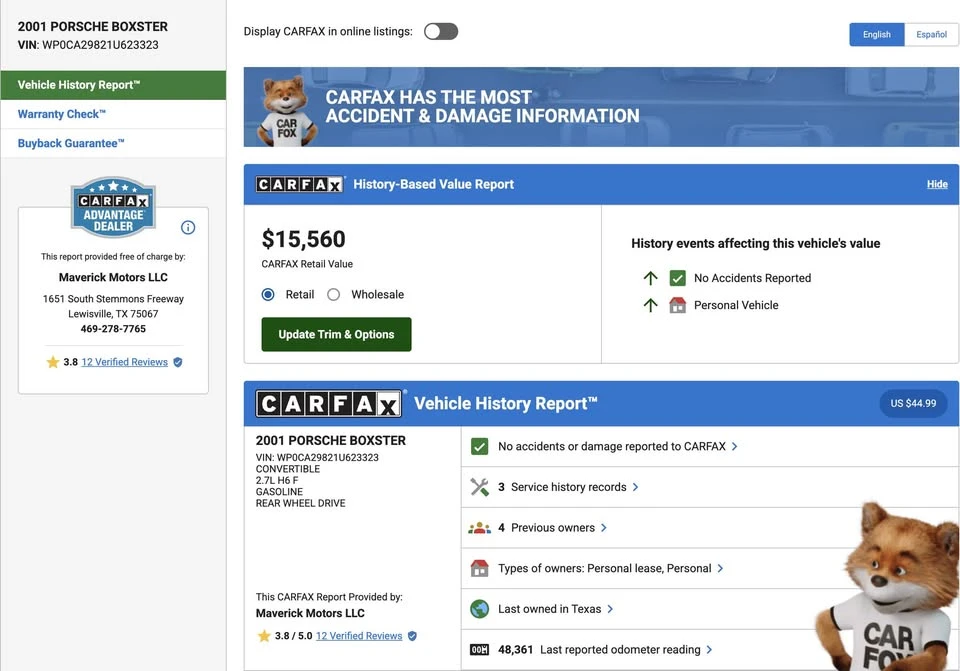Click up arrow next to No Accidents Reported
The image size is (960, 671).
point(650,278)
